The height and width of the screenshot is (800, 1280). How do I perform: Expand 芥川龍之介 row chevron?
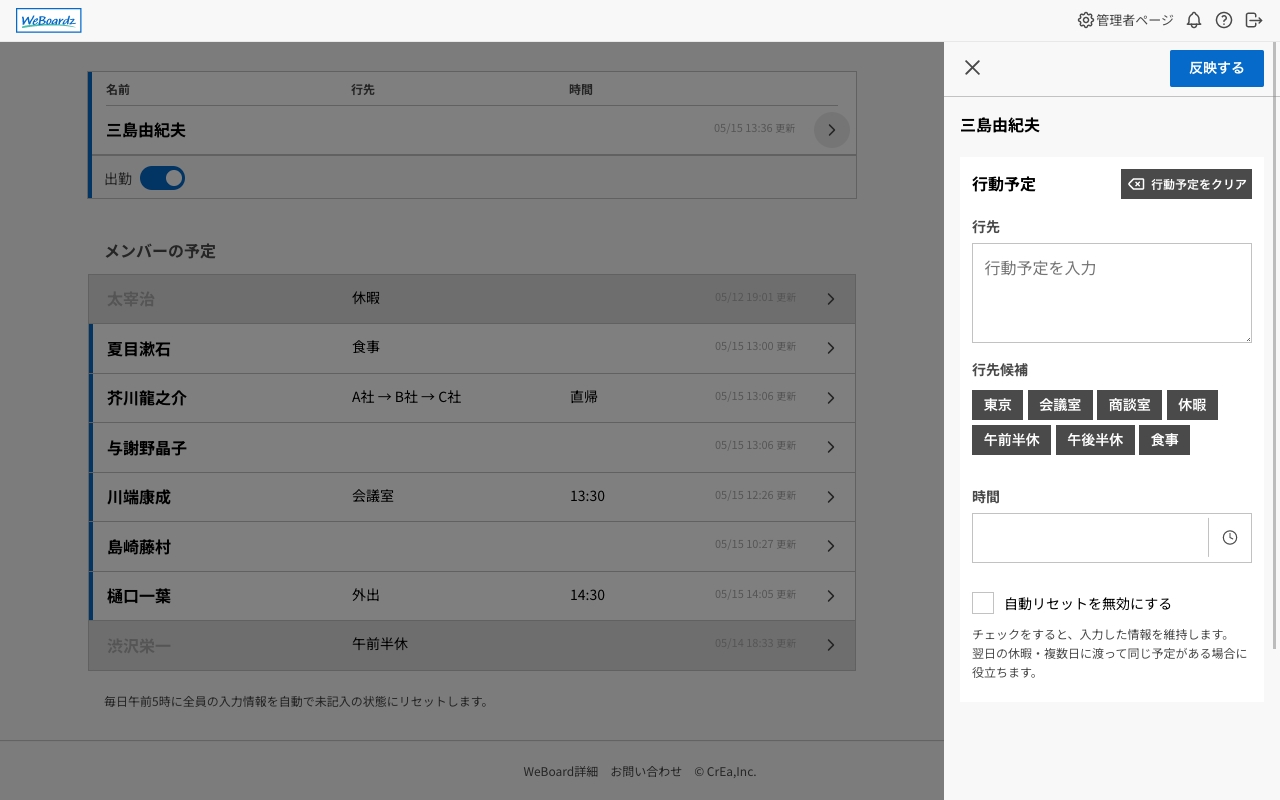point(830,398)
